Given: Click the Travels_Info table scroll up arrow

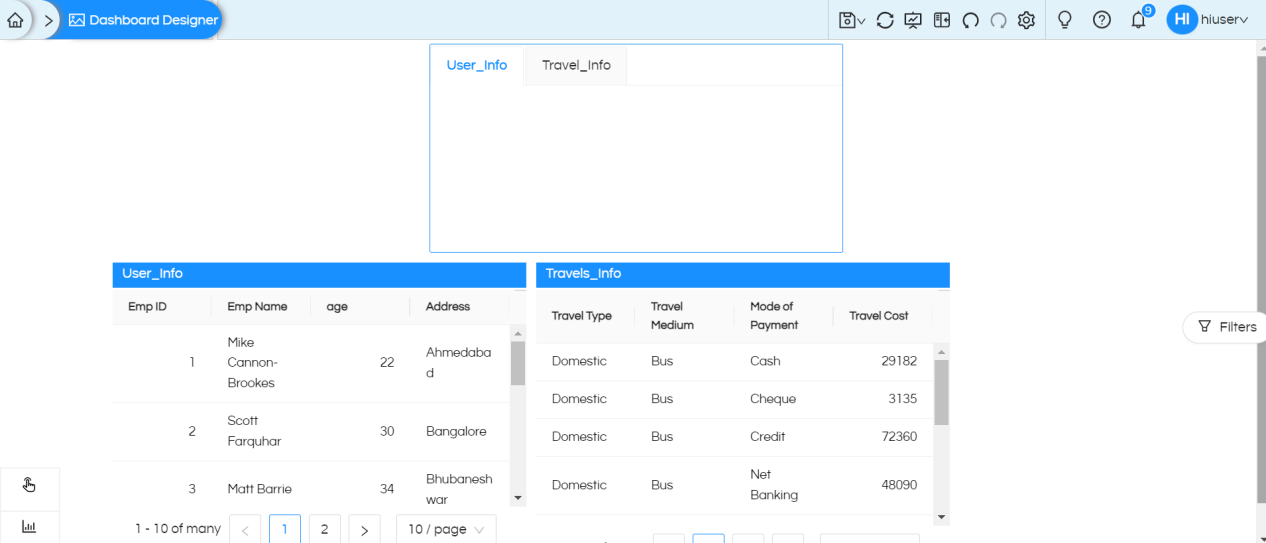Looking at the screenshot, I should 941,352.
